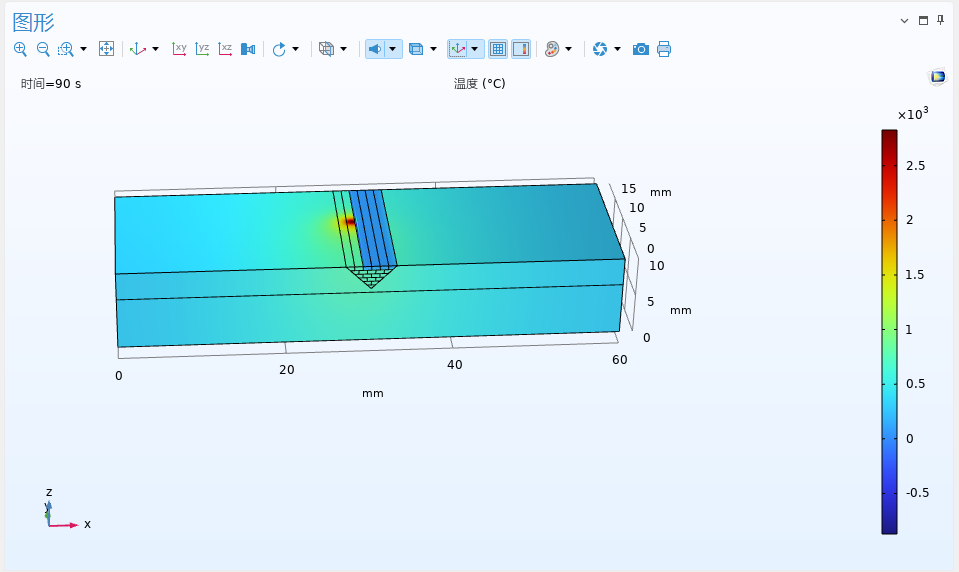Click the red weld hotspot on the plate
Viewport: 959px width, 572px height.
click(x=350, y=221)
